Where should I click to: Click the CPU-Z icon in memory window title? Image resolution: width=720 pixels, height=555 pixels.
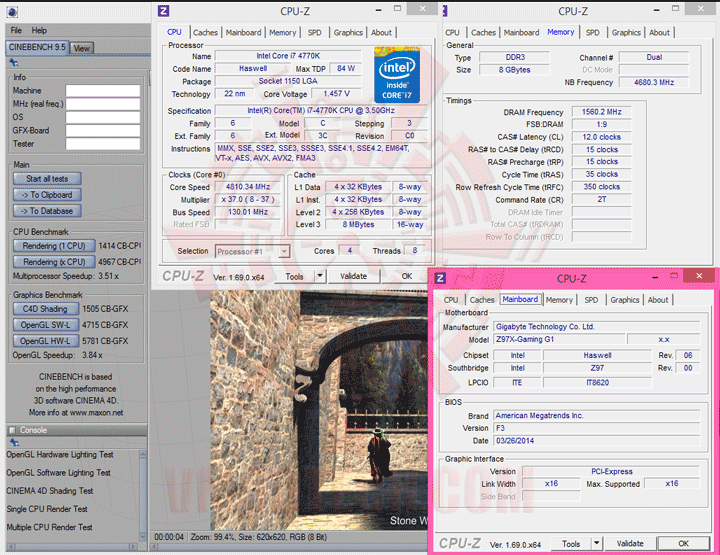[x=444, y=11]
